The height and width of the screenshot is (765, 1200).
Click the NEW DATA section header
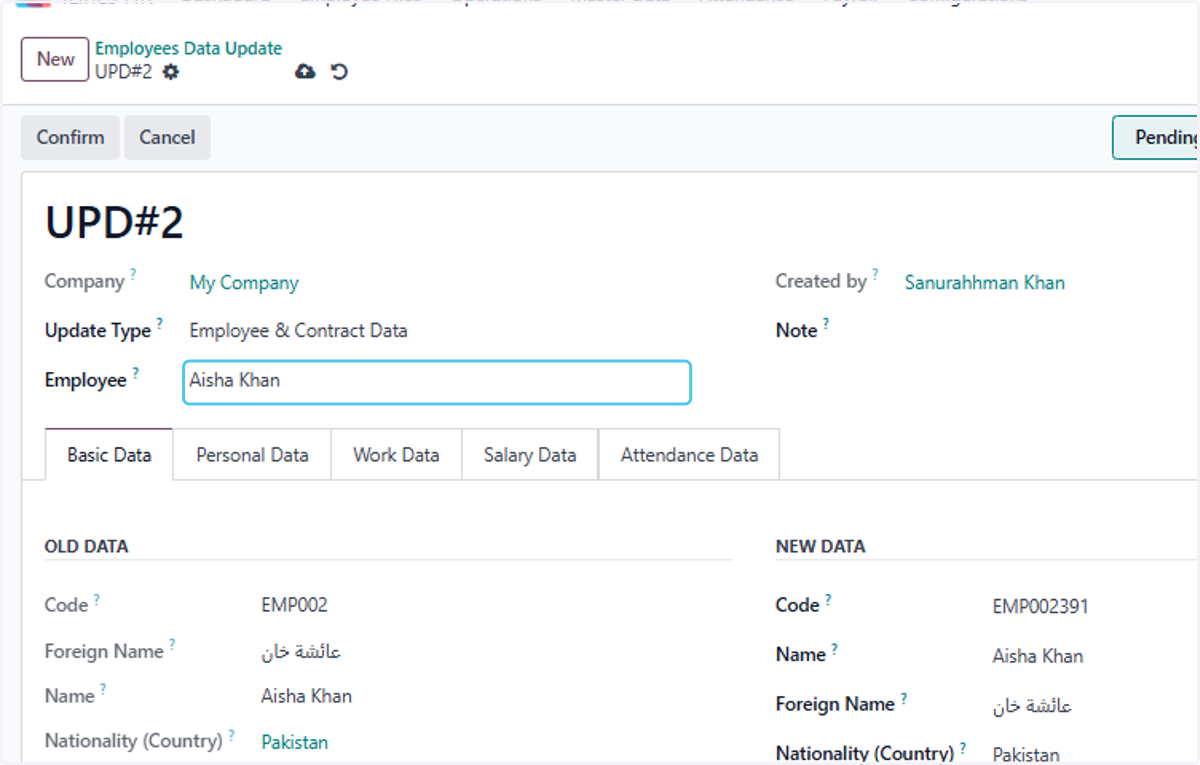(x=820, y=547)
